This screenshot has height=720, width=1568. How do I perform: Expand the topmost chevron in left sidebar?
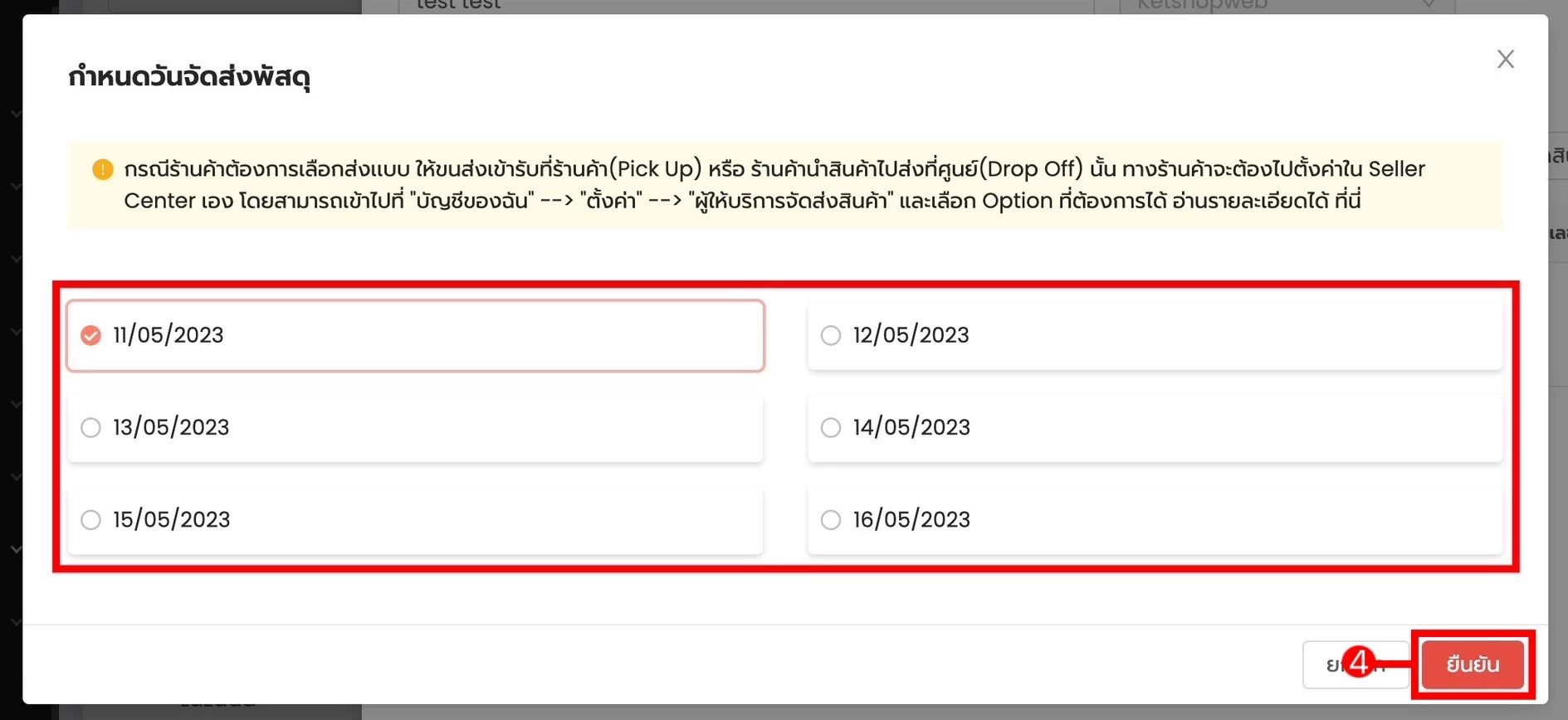point(16,113)
